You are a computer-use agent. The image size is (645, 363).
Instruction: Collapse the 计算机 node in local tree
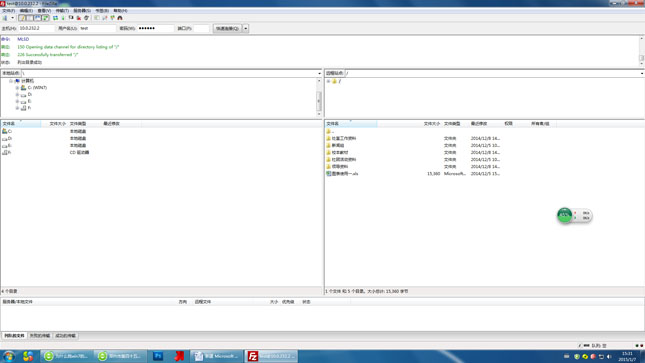pyautogui.click(x=11, y=81)
